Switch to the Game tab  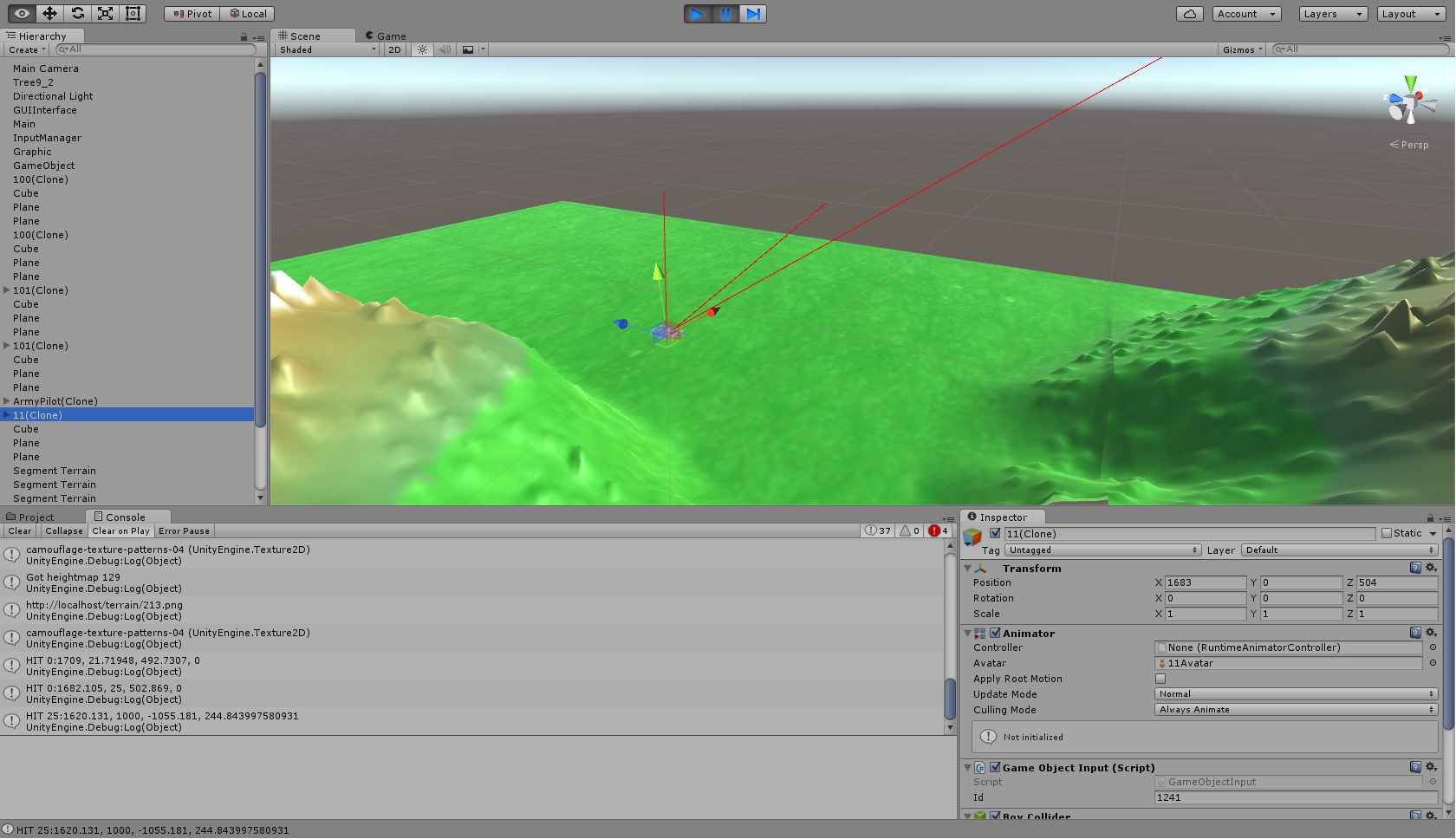point(386,36)
